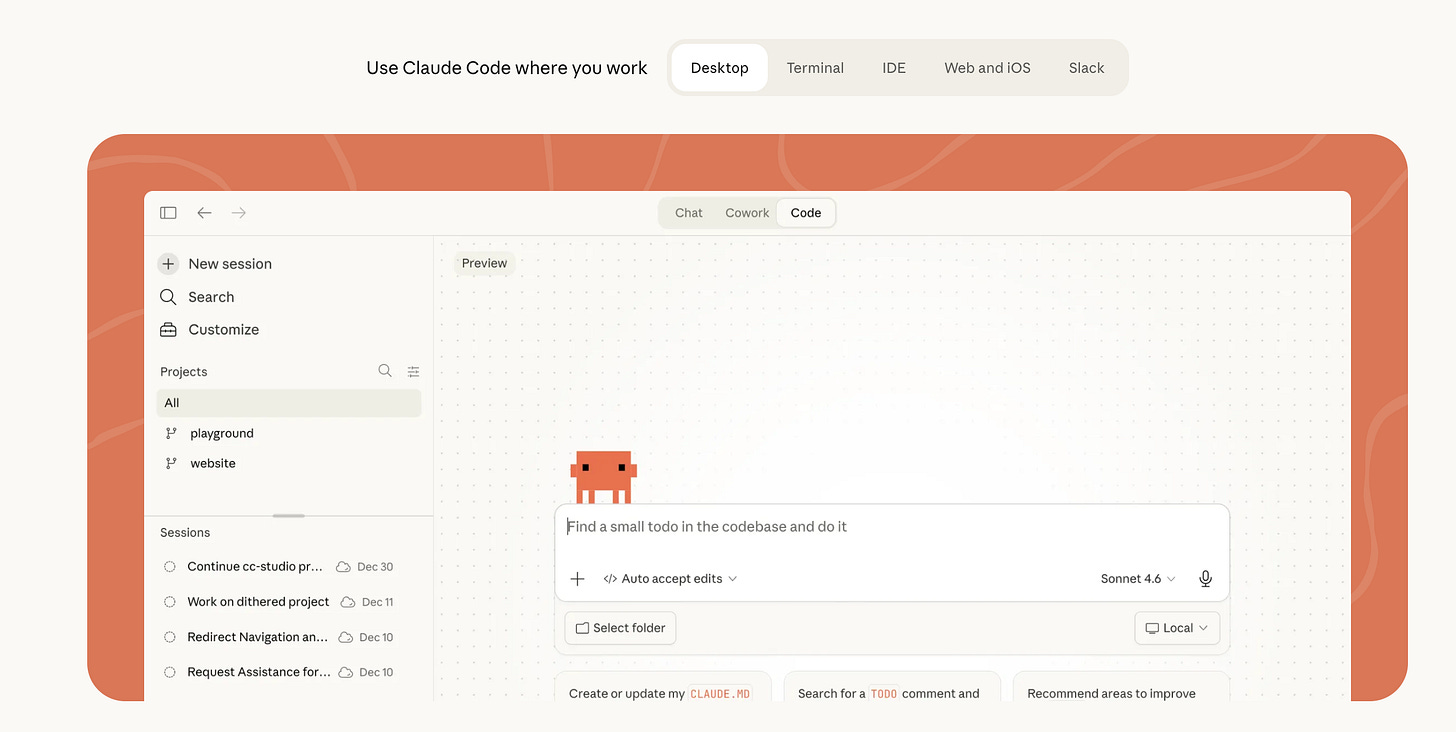Add attachment with the plus icon

click(577, 579)
